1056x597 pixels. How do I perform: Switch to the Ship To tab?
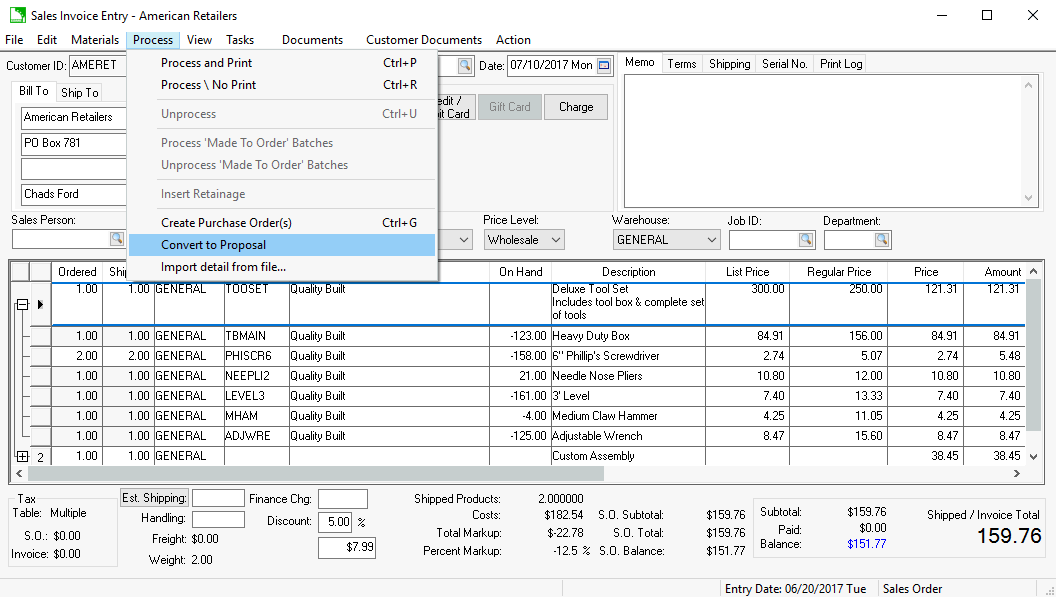tap(79, 93)
